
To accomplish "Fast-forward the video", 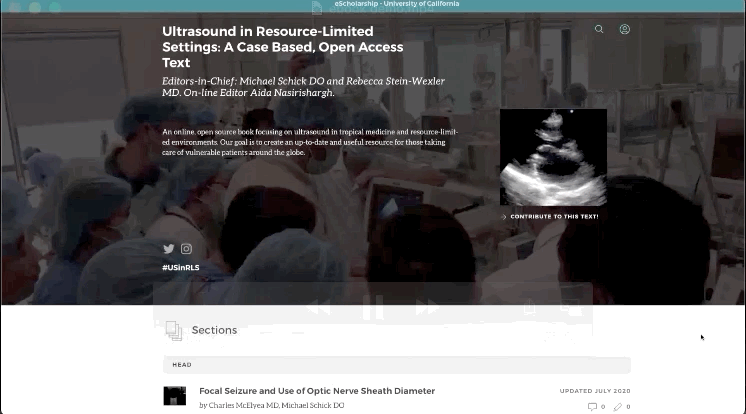I will tap(427, 307).
